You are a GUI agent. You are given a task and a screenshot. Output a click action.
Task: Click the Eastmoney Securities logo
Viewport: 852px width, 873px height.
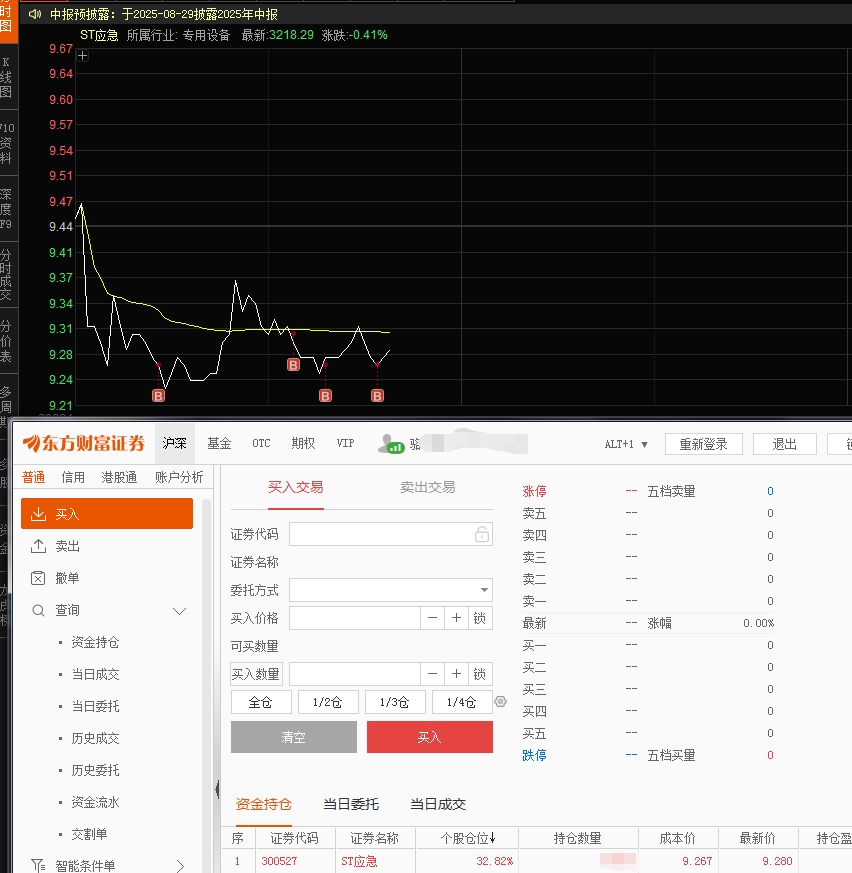84,443
